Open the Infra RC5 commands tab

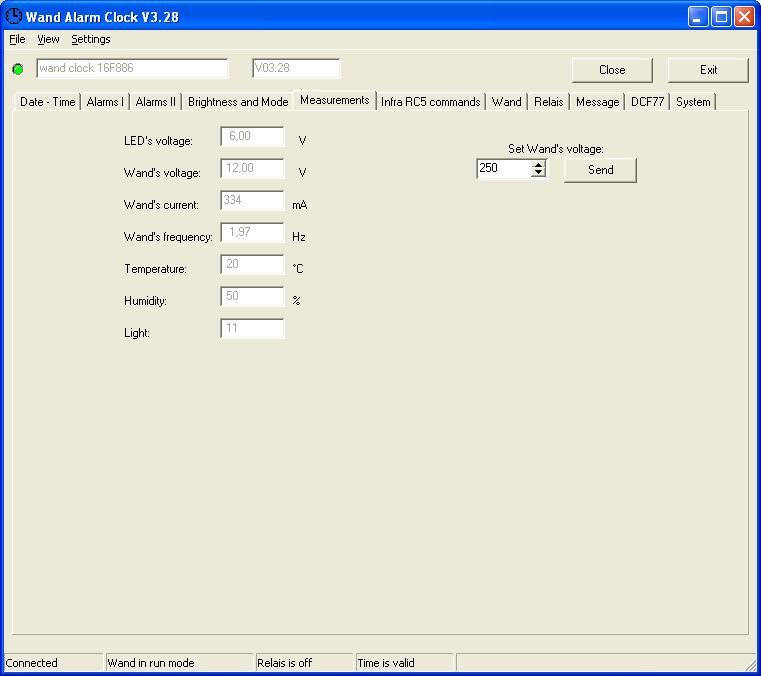tap(430, 102)
